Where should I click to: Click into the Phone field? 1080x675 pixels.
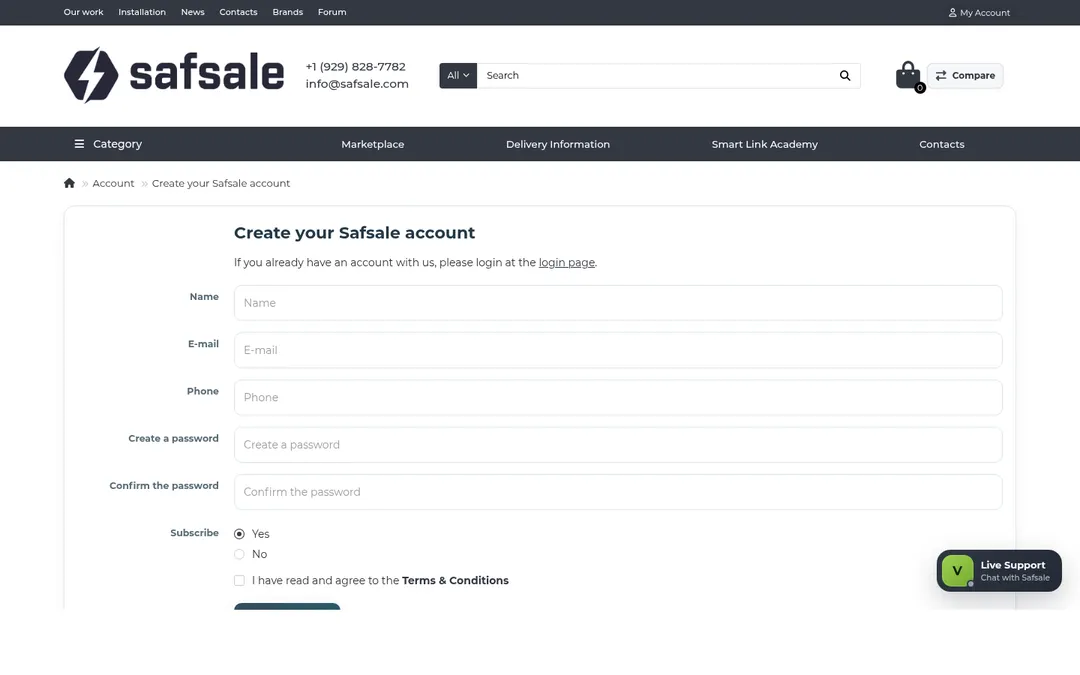(618, 397)
